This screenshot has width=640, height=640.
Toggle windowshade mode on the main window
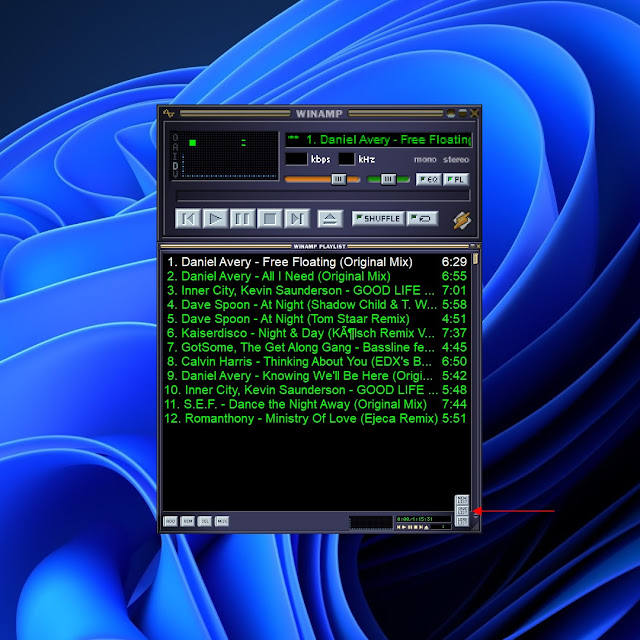tap(462, 113)
